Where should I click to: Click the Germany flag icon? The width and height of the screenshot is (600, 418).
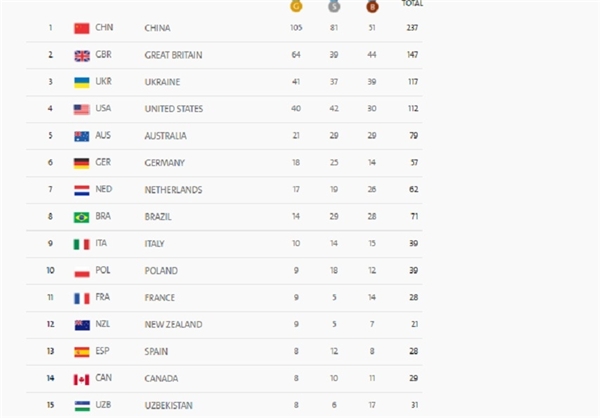(x=82, y=163)
